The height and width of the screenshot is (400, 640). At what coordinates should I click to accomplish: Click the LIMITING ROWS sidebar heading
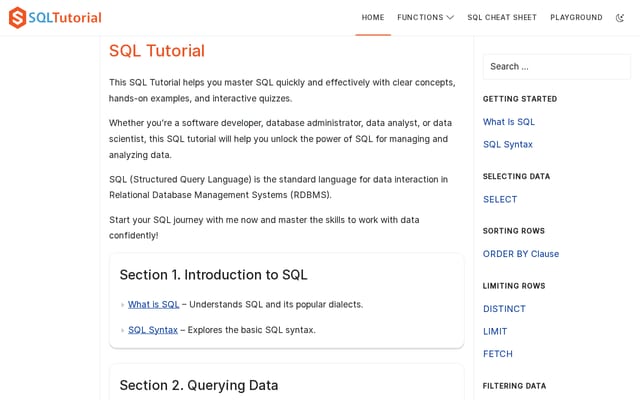(x=514, y=286)
